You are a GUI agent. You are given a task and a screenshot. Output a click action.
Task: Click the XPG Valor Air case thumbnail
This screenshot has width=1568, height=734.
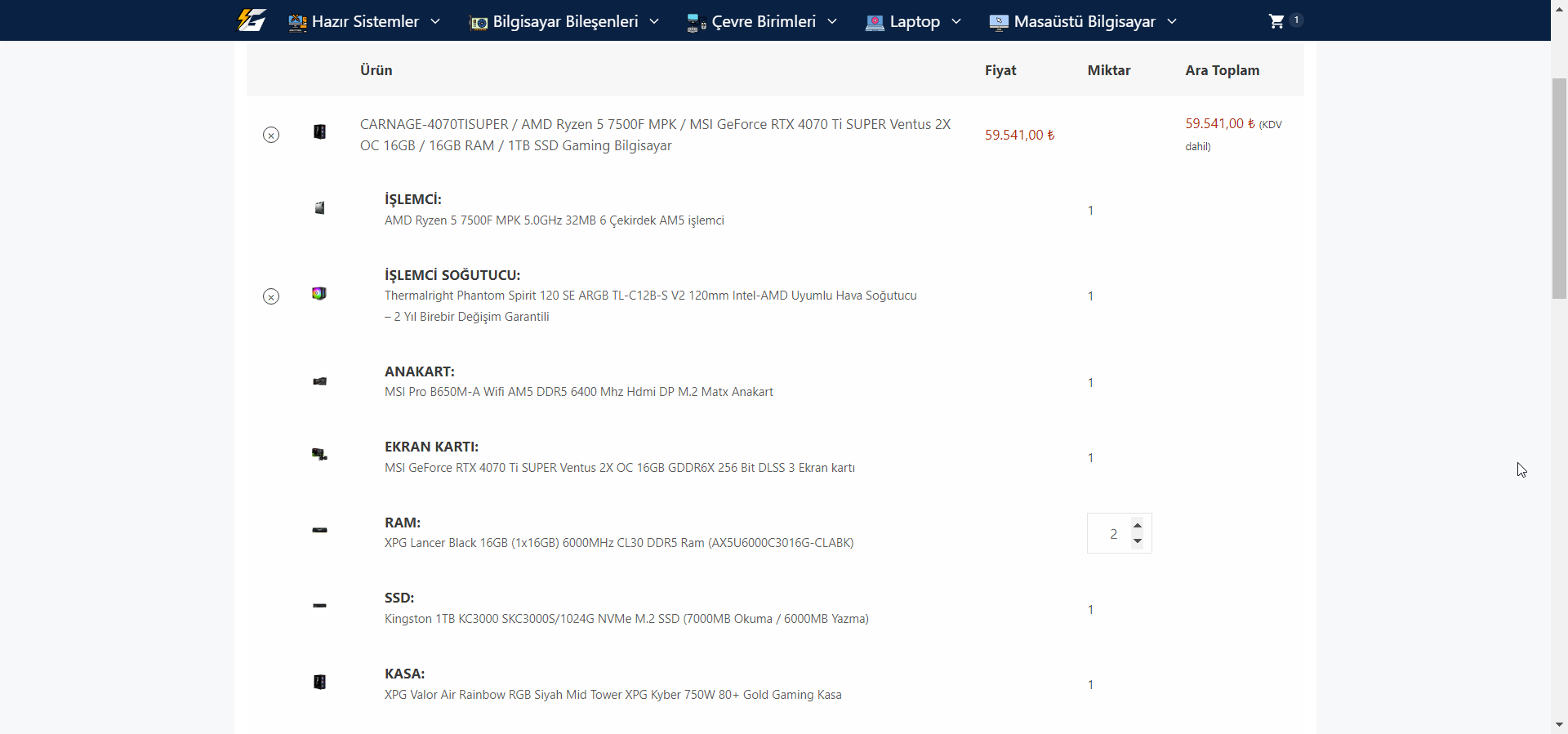pos(319,682)
